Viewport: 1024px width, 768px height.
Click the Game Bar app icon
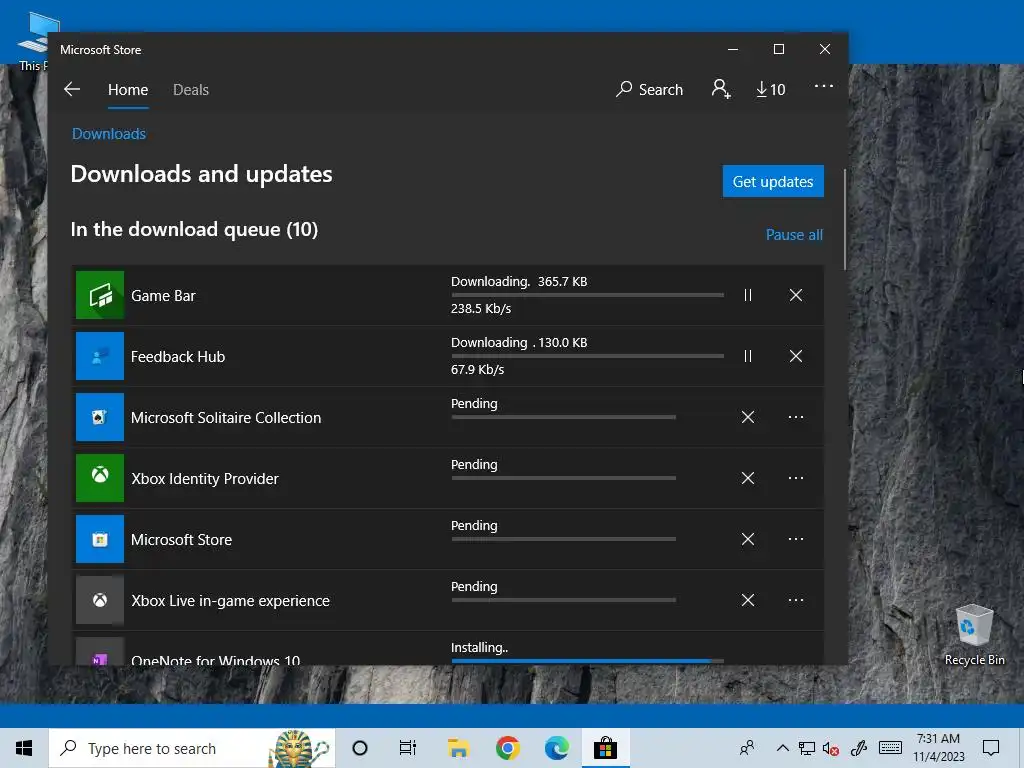pyautogui.click(x=100, y=295)
